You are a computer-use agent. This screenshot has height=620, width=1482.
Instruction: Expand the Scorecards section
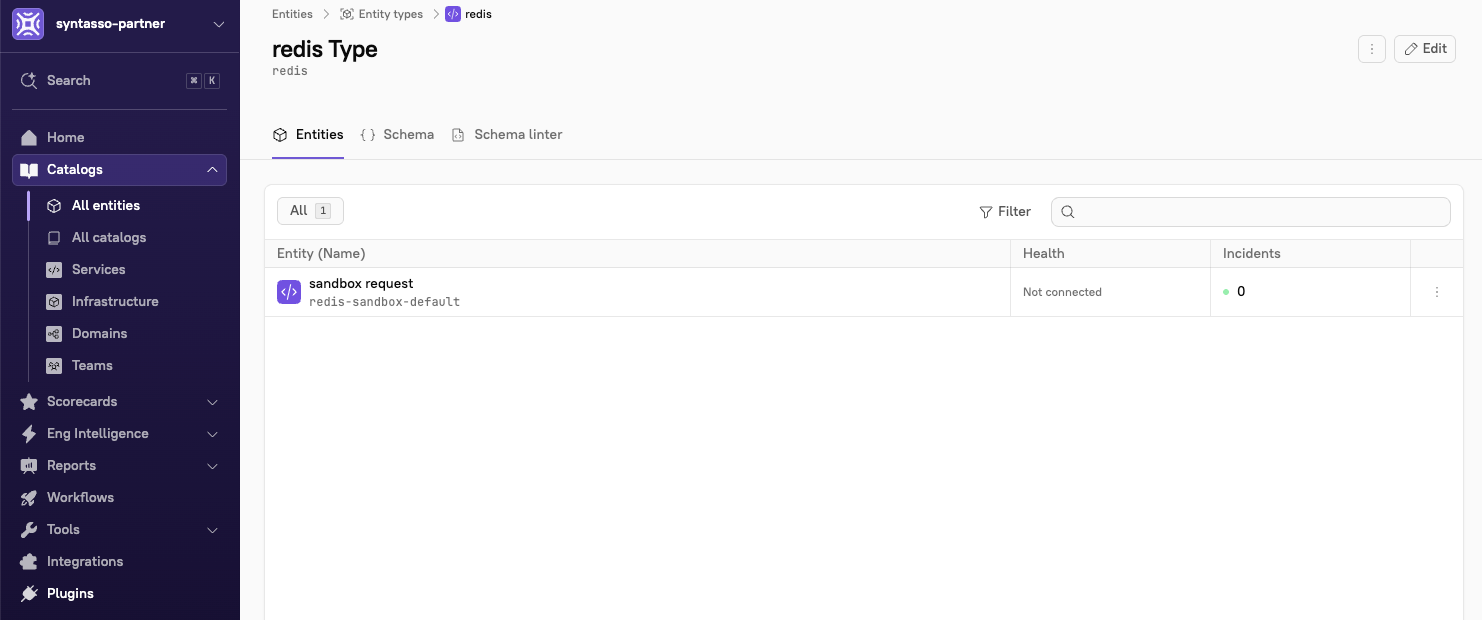coord(212,402)
